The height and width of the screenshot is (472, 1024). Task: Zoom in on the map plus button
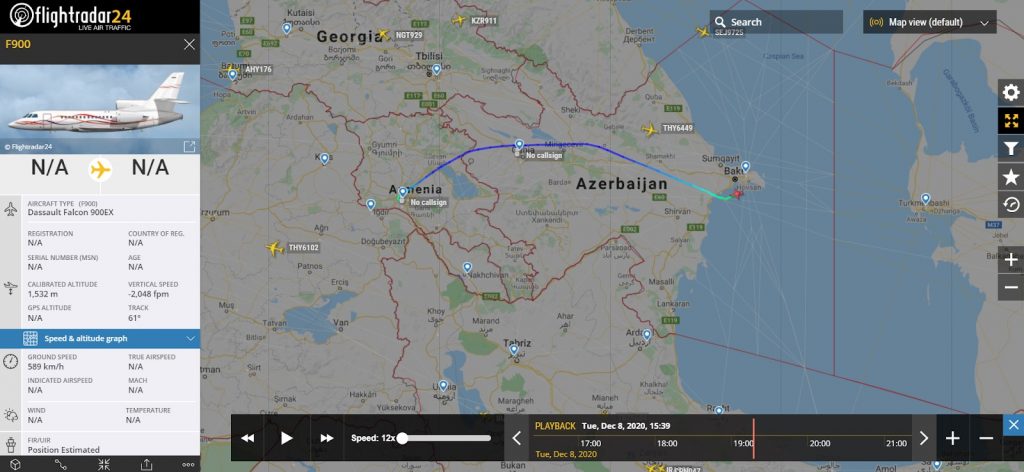1010,260
